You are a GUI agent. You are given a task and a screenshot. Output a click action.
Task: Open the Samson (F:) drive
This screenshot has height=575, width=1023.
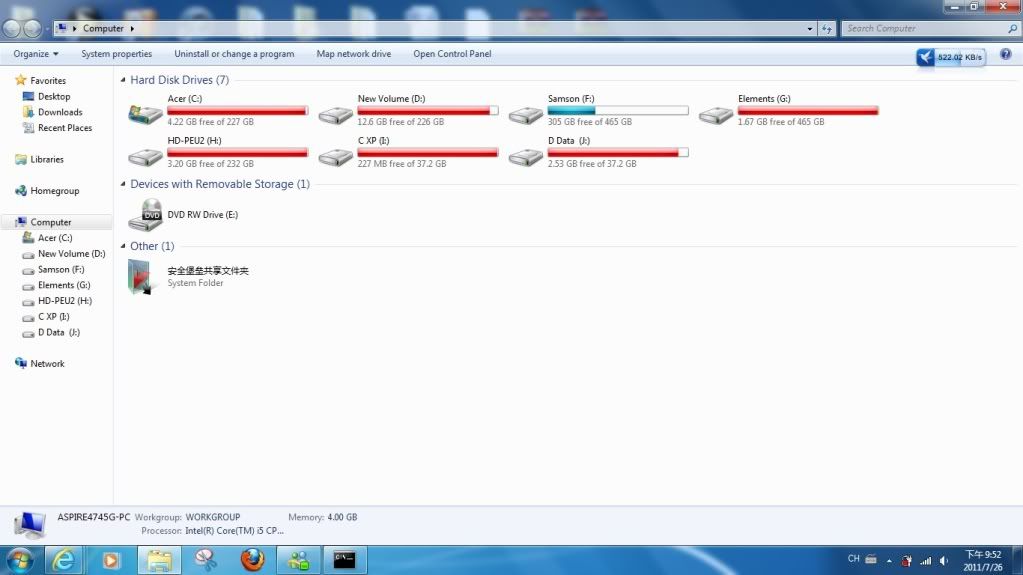(x=526, y=113)
